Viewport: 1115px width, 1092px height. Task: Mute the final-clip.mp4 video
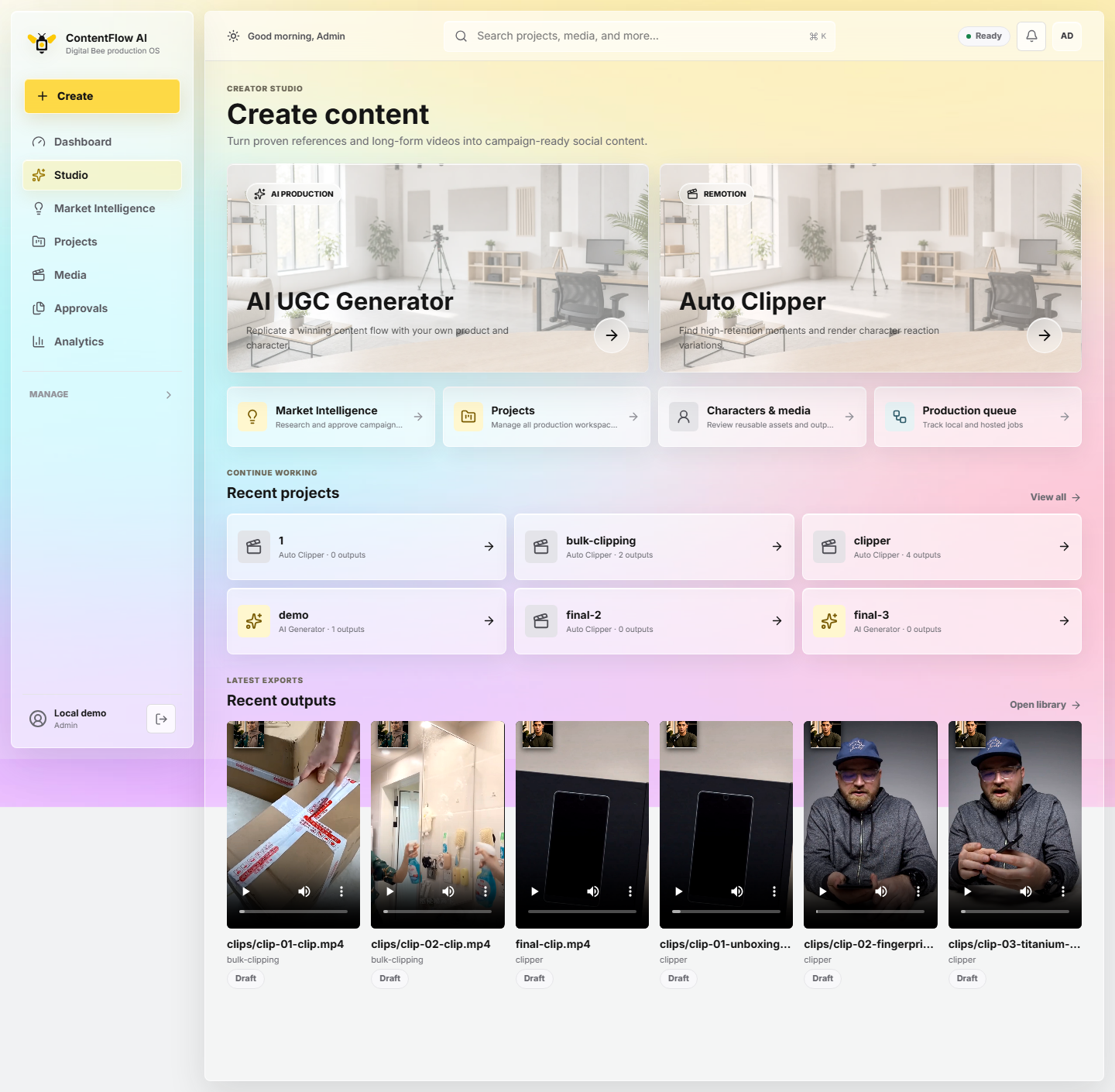(593, 891)
